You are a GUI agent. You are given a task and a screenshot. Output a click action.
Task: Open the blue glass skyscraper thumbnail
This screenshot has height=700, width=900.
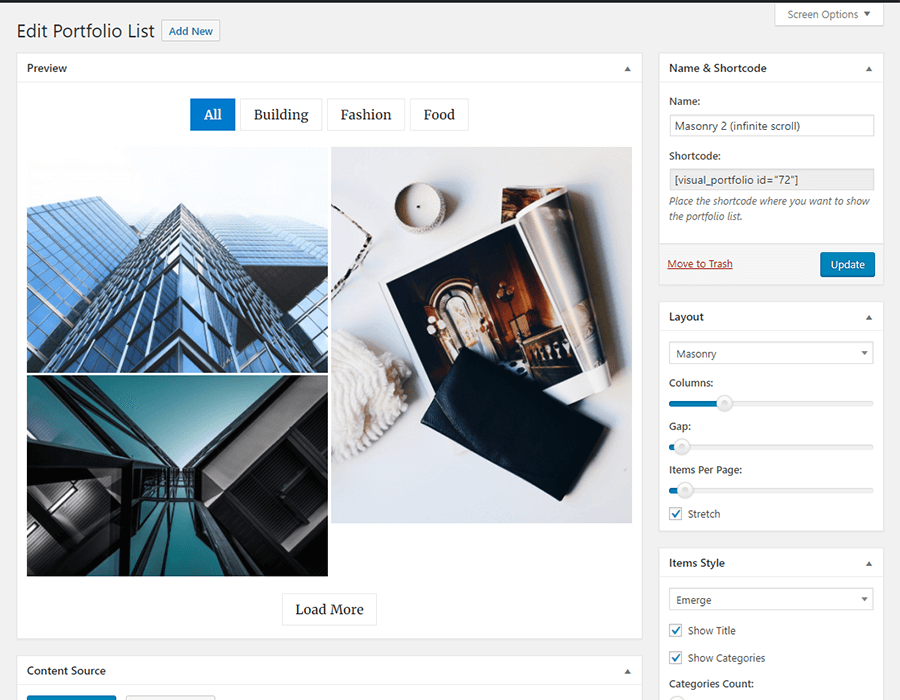click(177, 260)
